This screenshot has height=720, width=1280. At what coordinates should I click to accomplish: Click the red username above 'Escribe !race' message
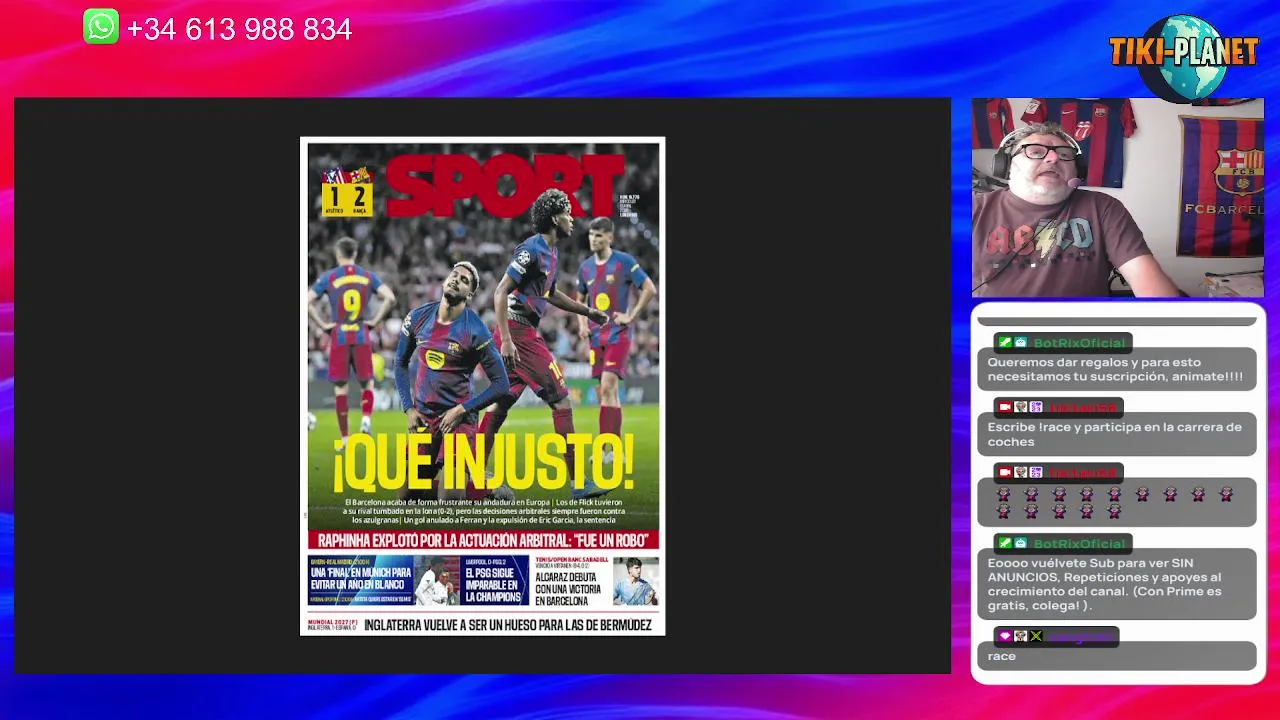[1081, 408]
